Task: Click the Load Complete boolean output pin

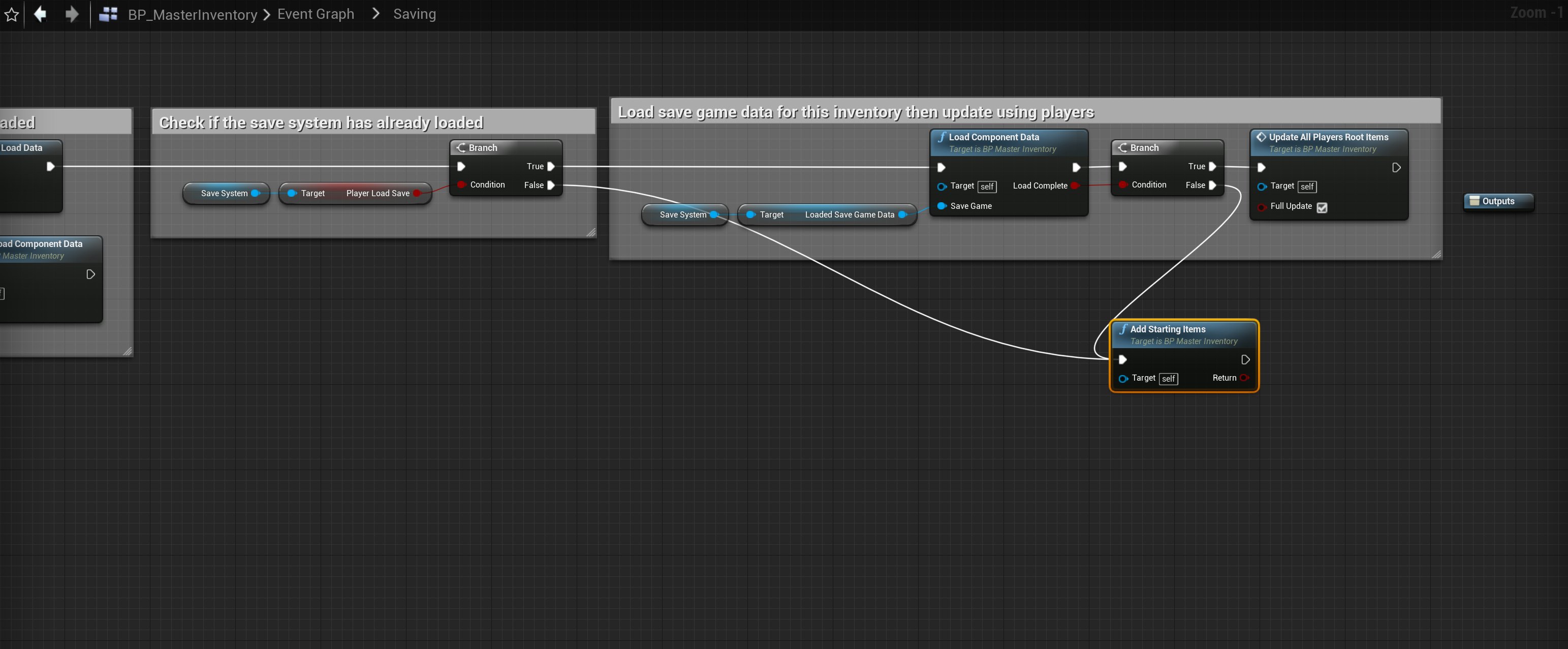Action: click(1075, 186)
